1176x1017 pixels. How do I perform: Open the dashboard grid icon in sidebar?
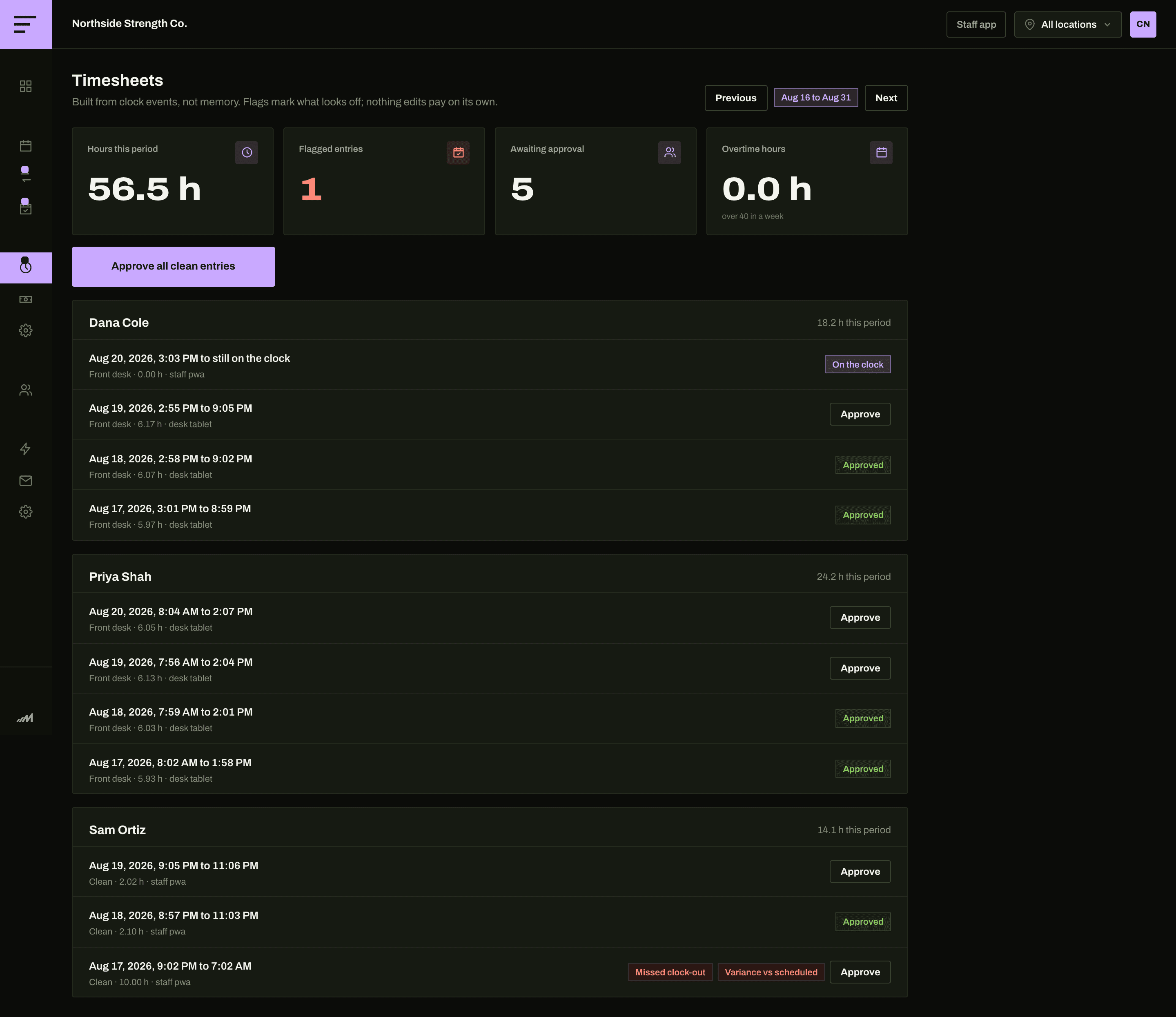26,86
